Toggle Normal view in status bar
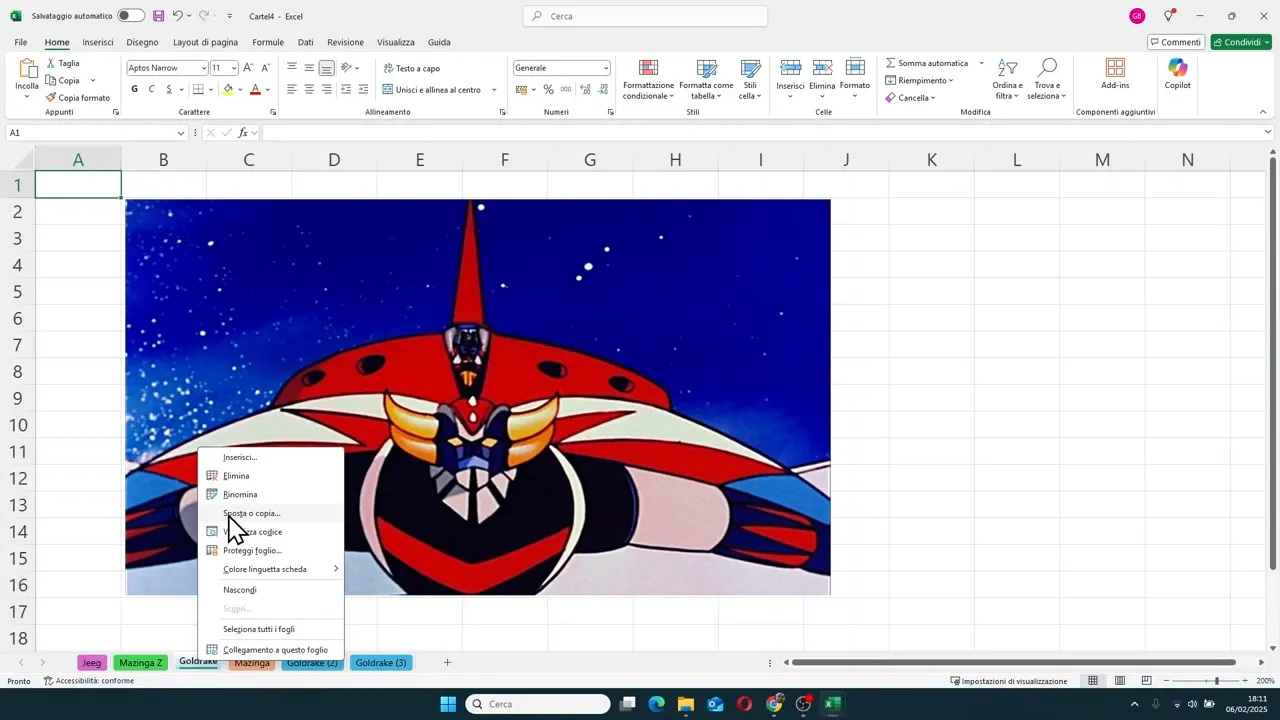This screenshot has height=720, width=1280. [1093, 681]
